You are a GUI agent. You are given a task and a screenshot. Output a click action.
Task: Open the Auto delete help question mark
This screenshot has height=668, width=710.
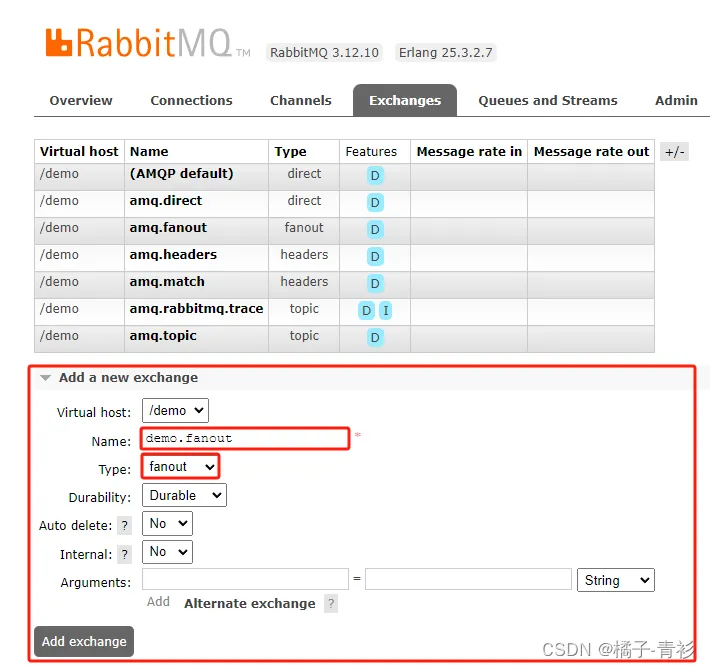tap(125, 526)
